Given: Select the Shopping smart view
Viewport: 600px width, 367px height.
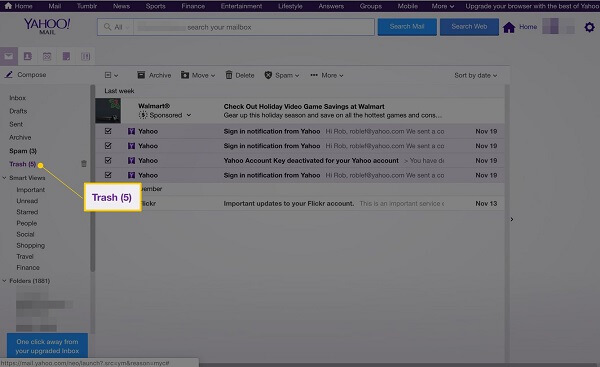Looking at the screenshot, I should tap(31, 245).
